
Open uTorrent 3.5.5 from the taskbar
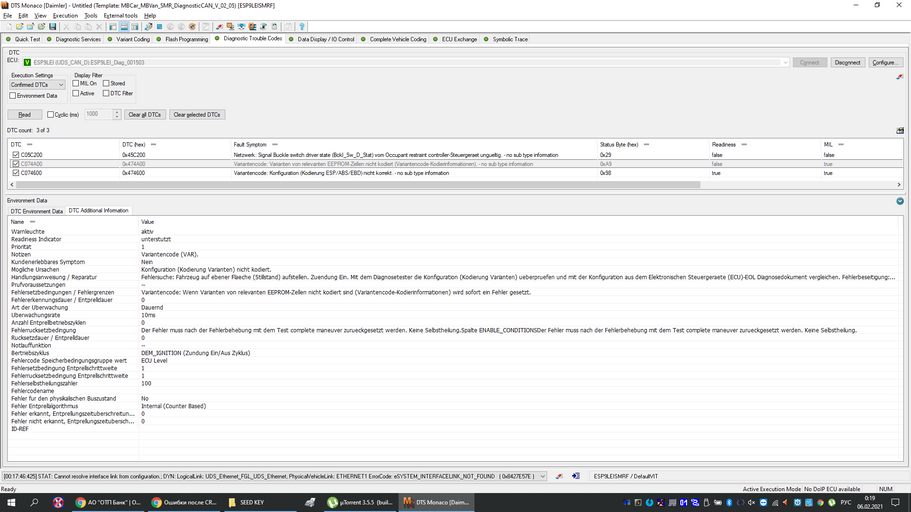(x=360, y=502)
